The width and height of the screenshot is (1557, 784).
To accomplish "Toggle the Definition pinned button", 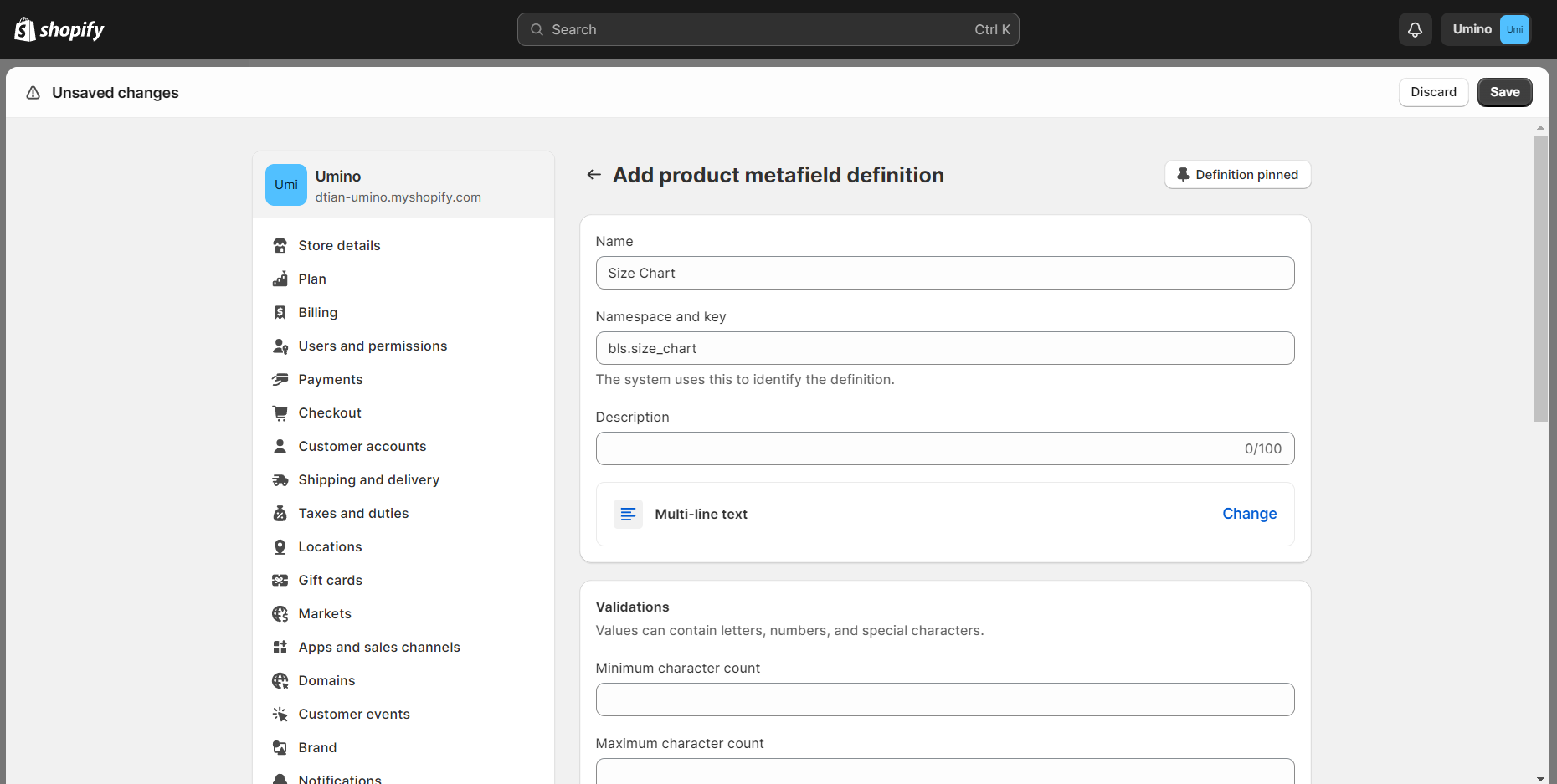I will click(1237, 175).
